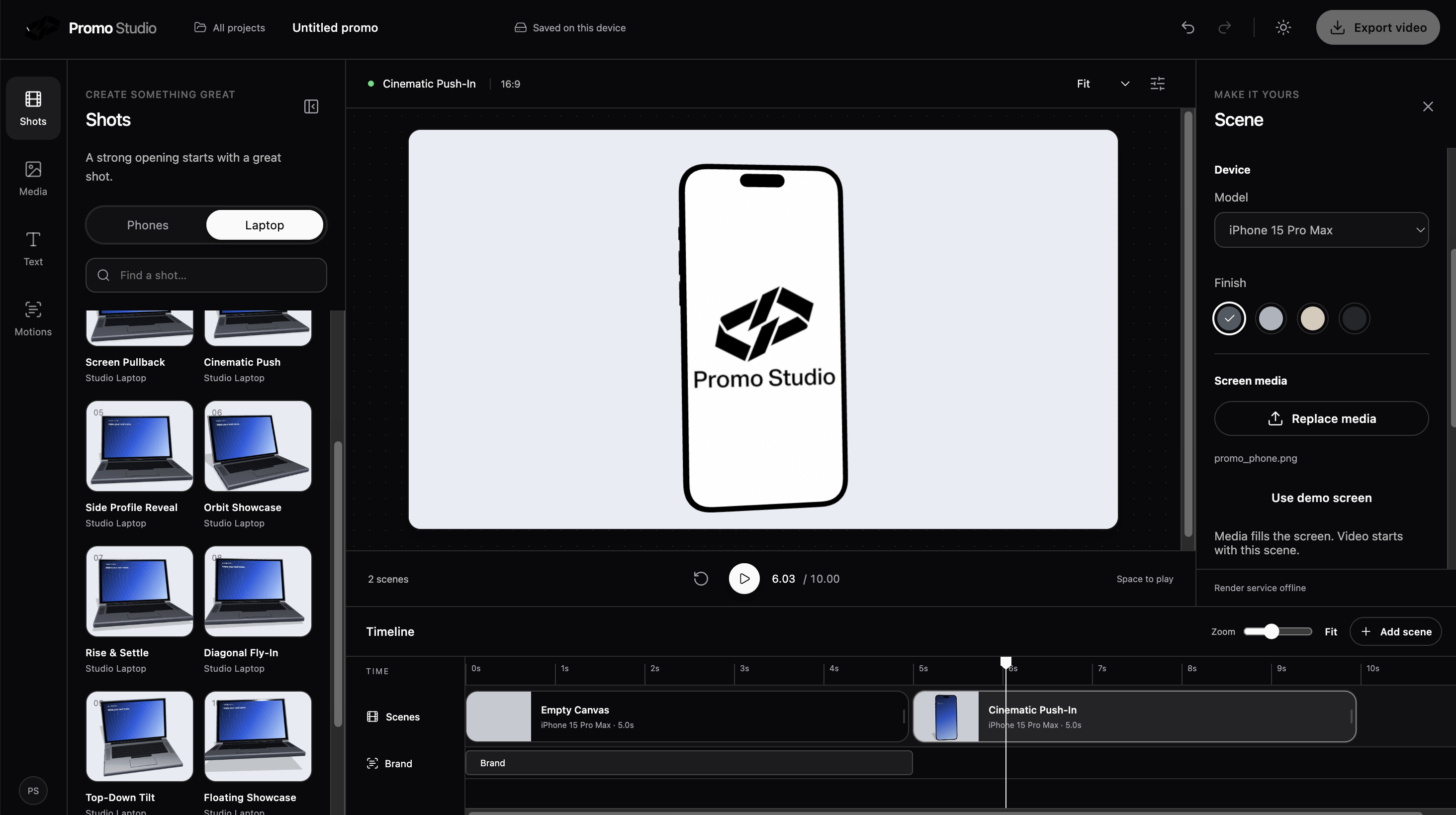This screenshot has width=1456, height=815.
Task: Click the Replace media button
Action: [x=1321, y=418]
